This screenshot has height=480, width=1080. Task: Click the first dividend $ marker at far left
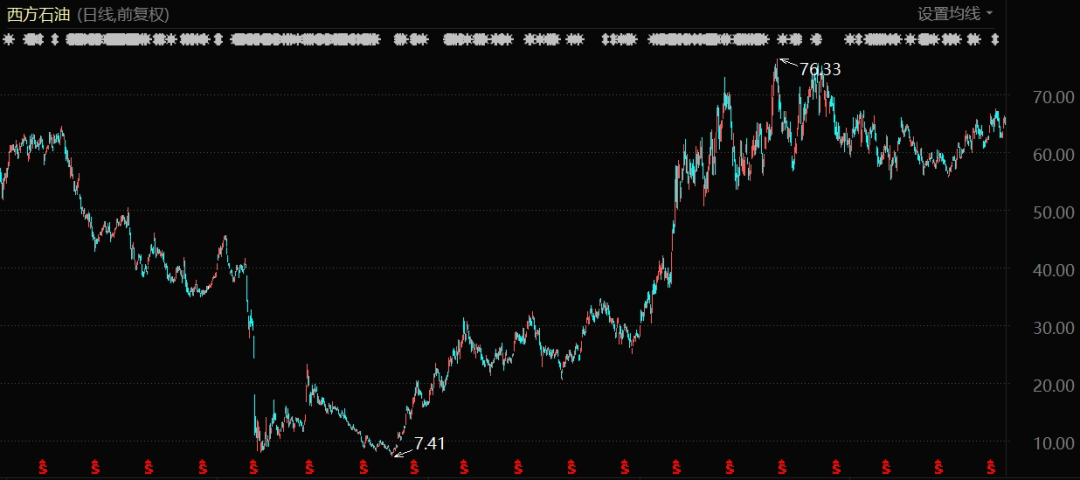(43, 466)
